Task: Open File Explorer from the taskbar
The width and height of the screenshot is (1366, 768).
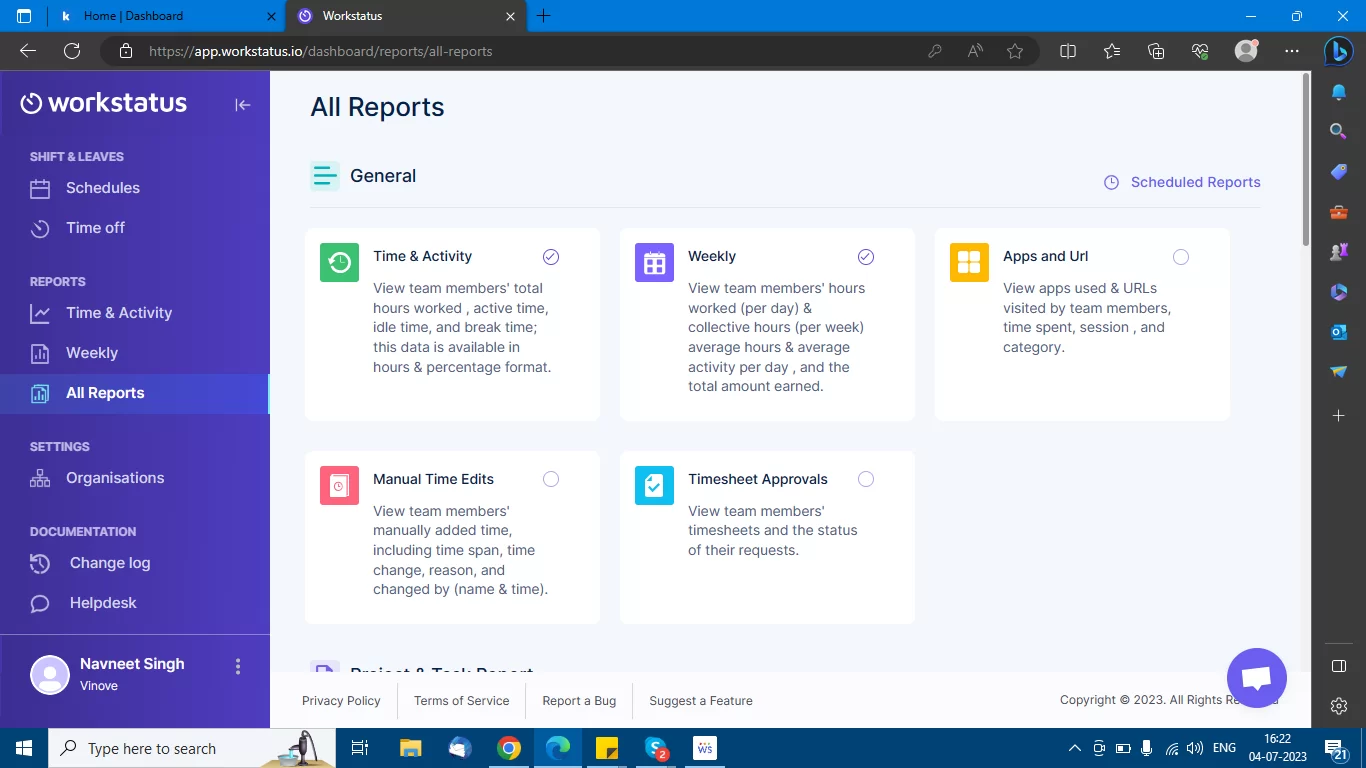Action: (410, 748)
